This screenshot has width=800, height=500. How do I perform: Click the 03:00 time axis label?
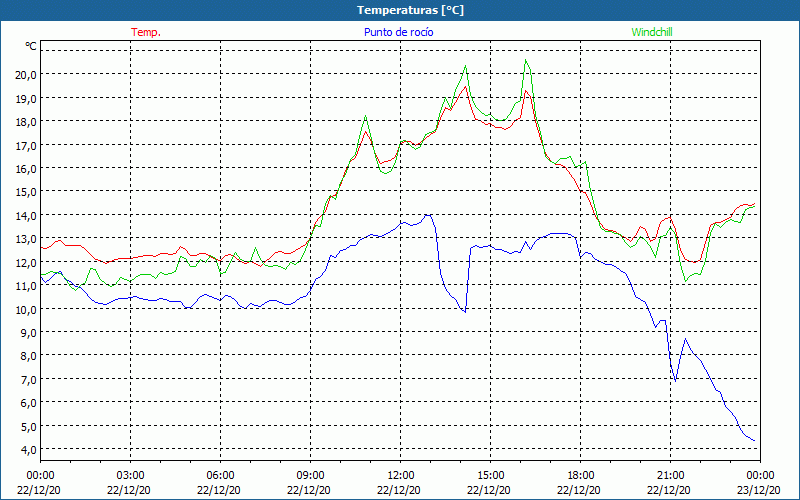tap(130, 476)
